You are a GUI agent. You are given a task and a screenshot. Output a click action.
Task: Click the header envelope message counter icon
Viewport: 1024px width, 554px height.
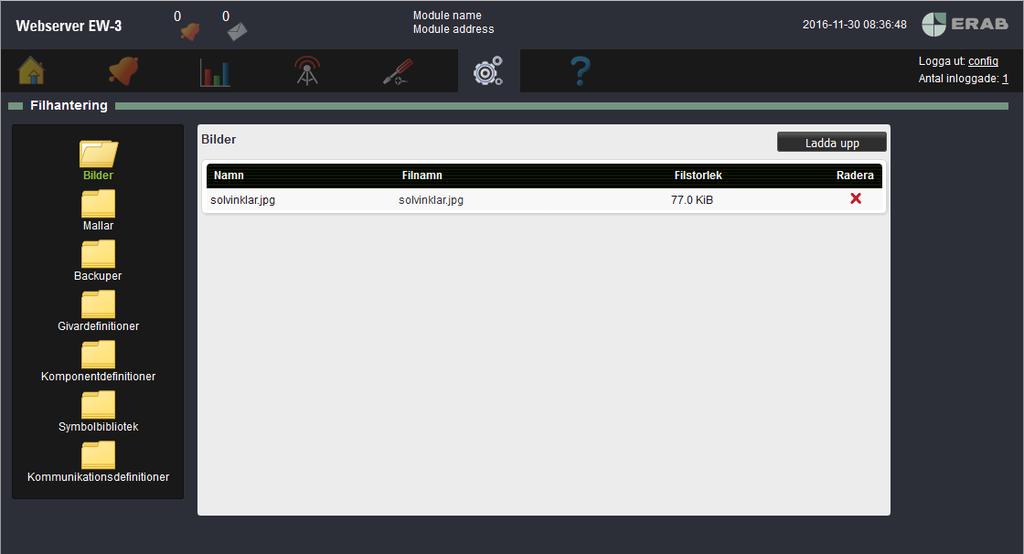(x=237, y=31)
